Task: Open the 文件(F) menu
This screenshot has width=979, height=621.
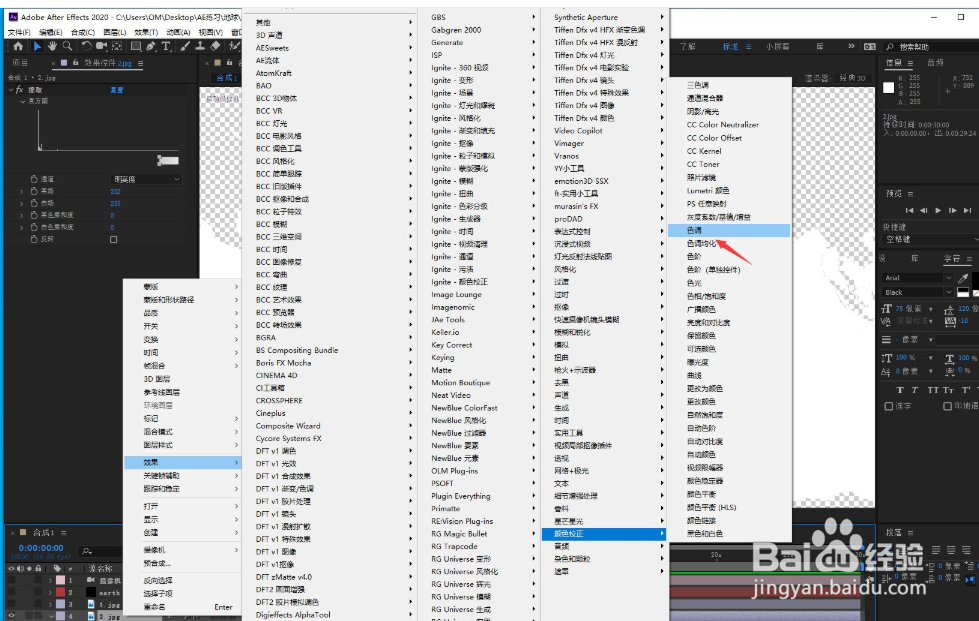Action: (19, 32)
